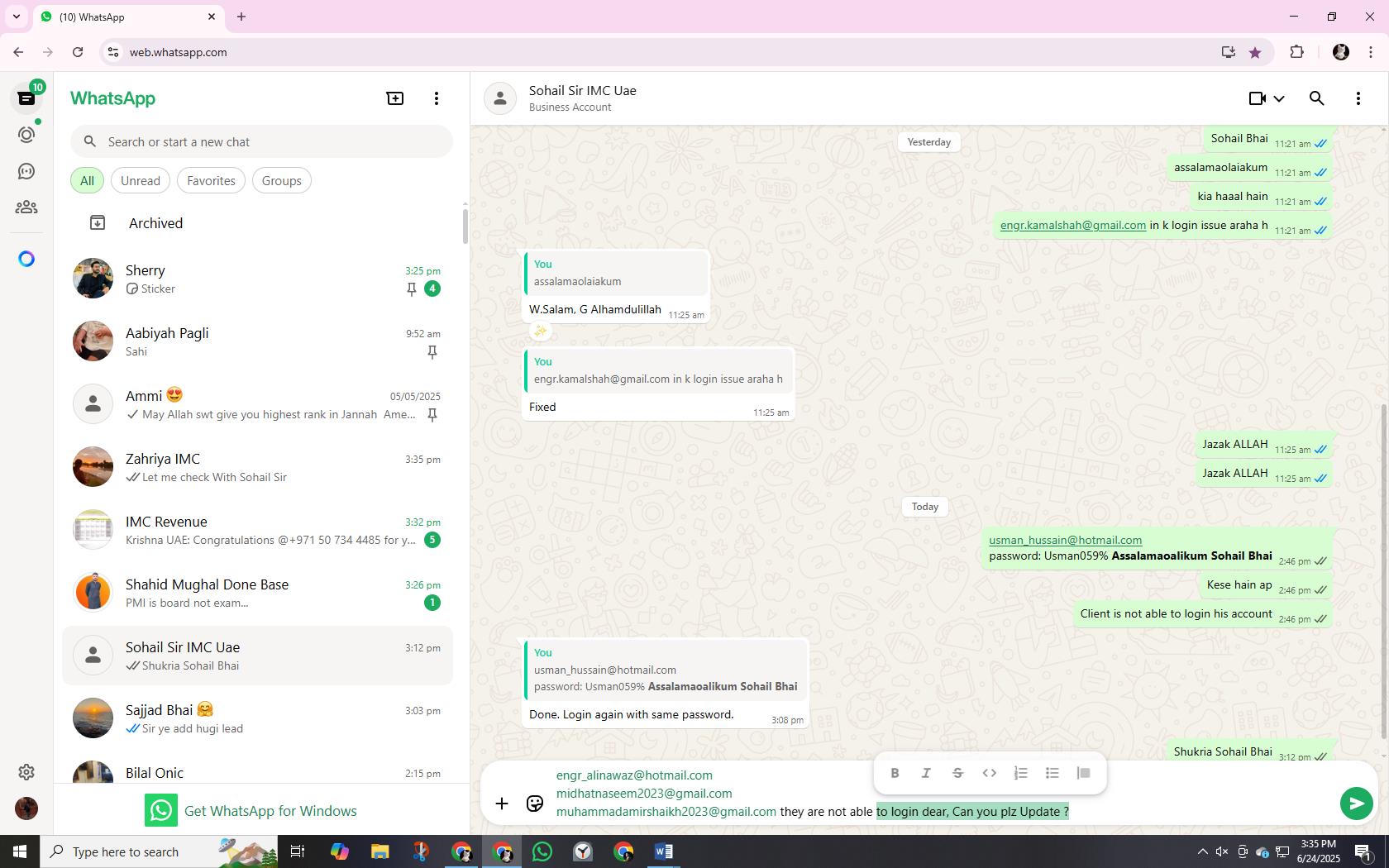Expand the tab search dropdown arrow

[x=16, y=17]
